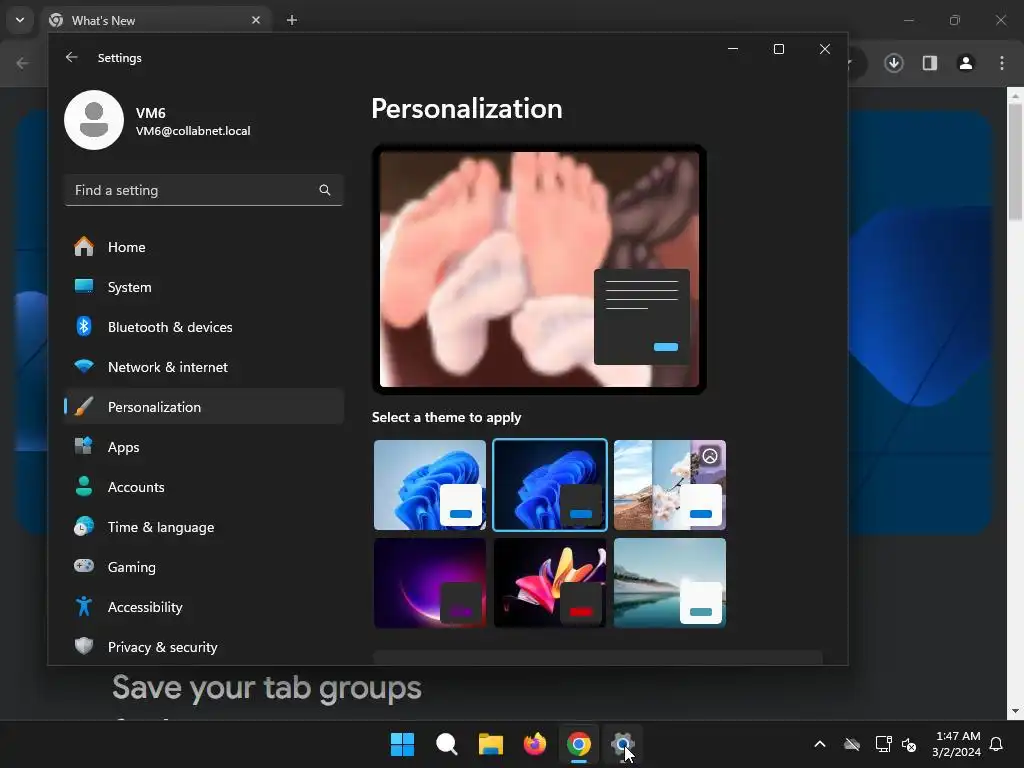The image size is (1024, 768).
Task: Click the VM6 user profile avatar
Action: tap(94, 120)
